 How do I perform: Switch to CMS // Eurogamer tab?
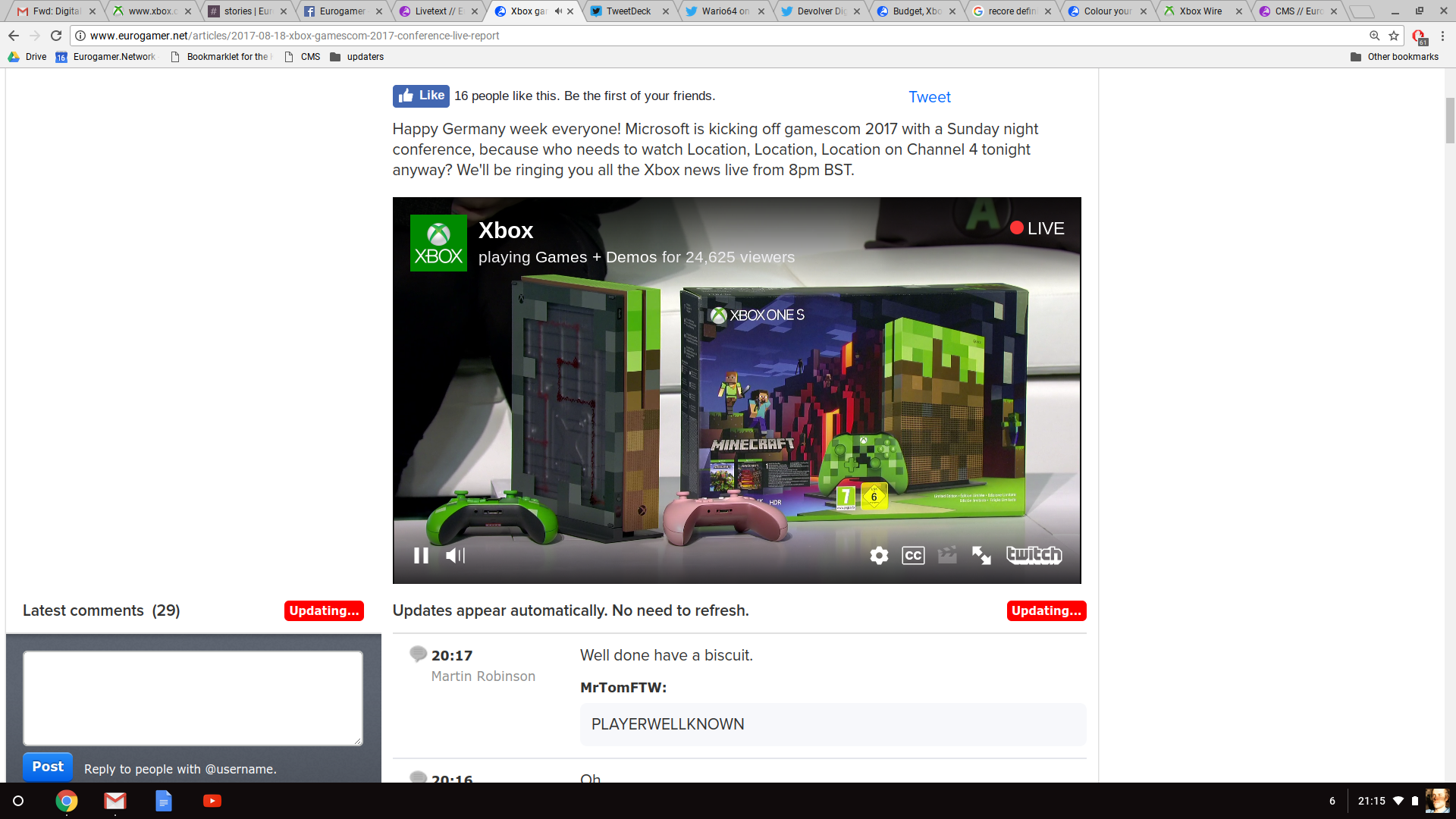[1298, 11]
